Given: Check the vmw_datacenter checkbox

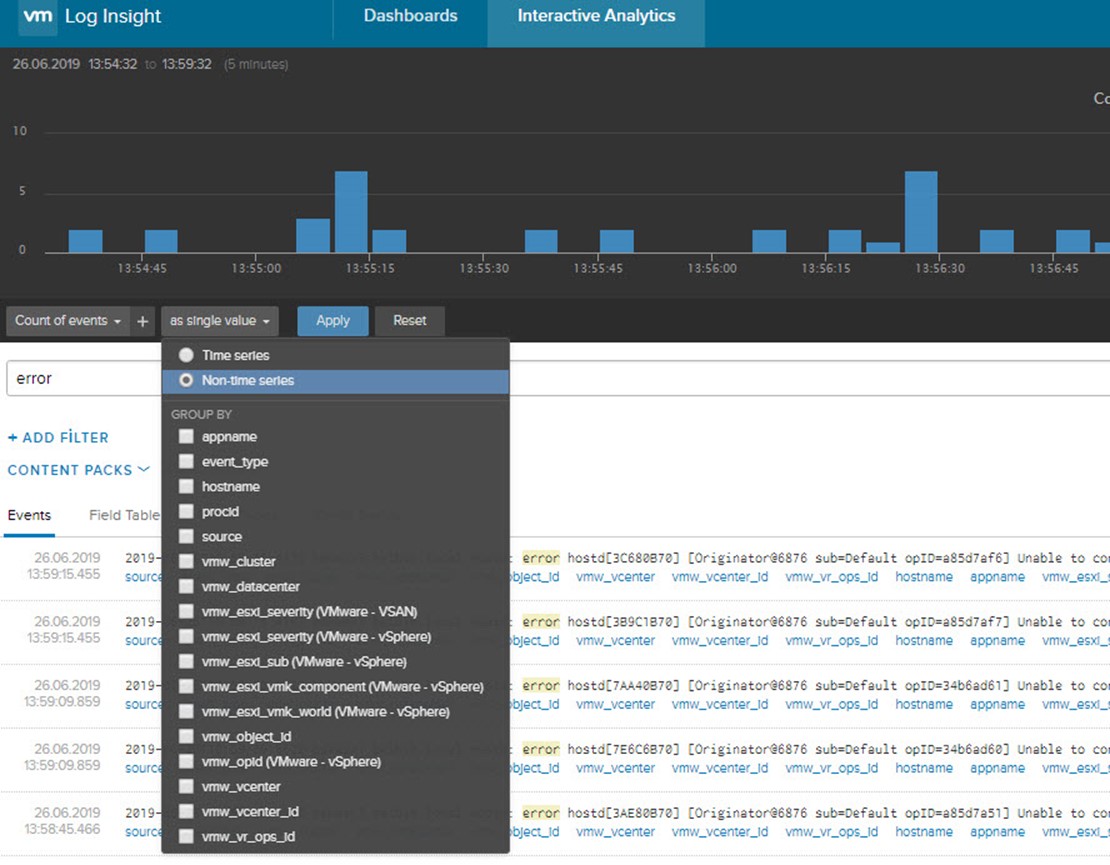Looking at the screenshot, I should coord(186,586).
